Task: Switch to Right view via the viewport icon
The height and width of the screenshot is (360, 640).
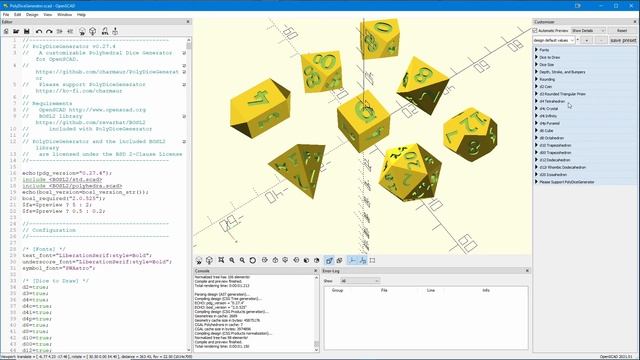Action: (264, 260)
